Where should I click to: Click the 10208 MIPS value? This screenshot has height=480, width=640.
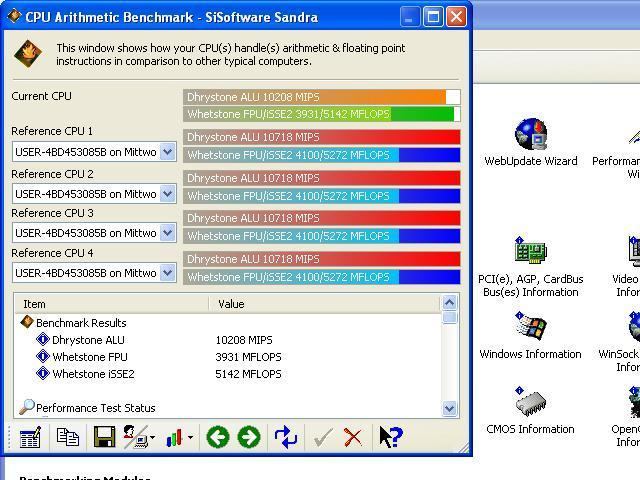pyautogui.click(x=244, y=340)
